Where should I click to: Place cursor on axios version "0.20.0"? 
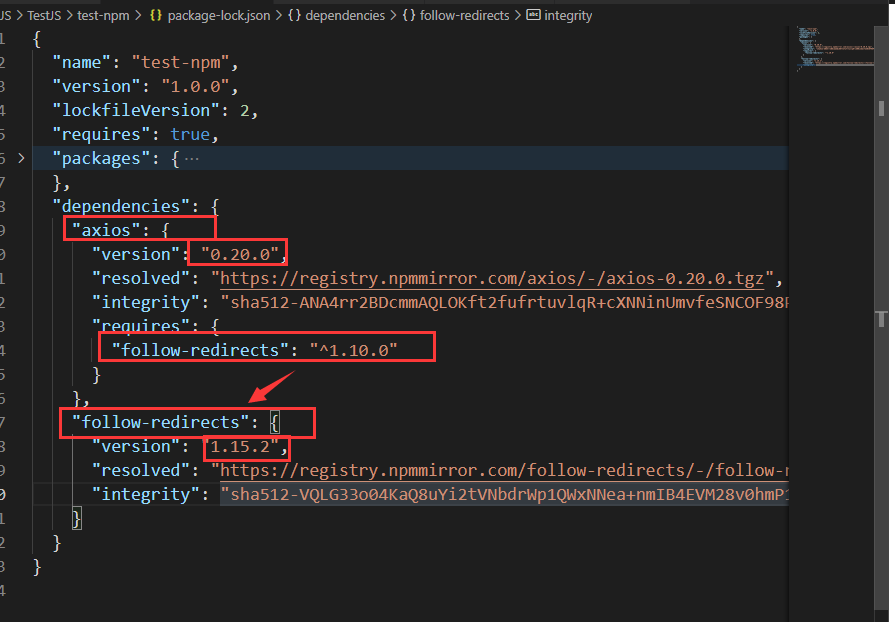244,254
